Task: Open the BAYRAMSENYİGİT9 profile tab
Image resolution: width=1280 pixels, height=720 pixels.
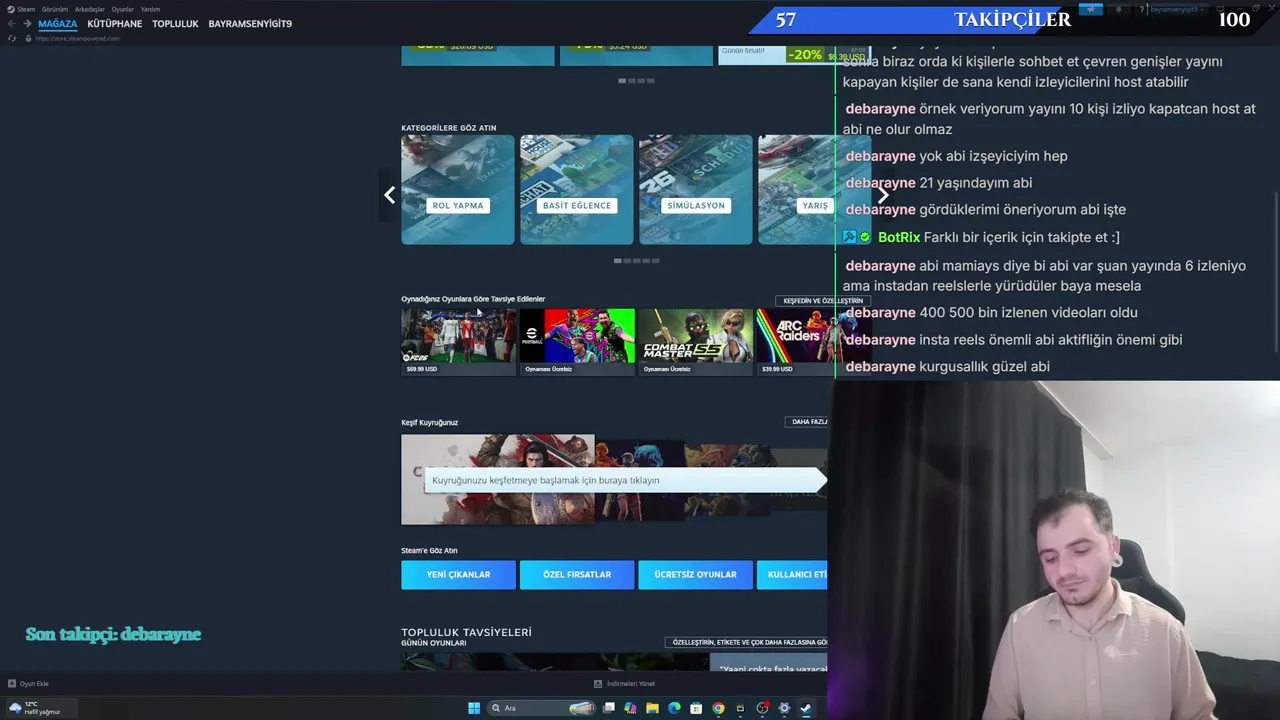Action: [250, 24]
